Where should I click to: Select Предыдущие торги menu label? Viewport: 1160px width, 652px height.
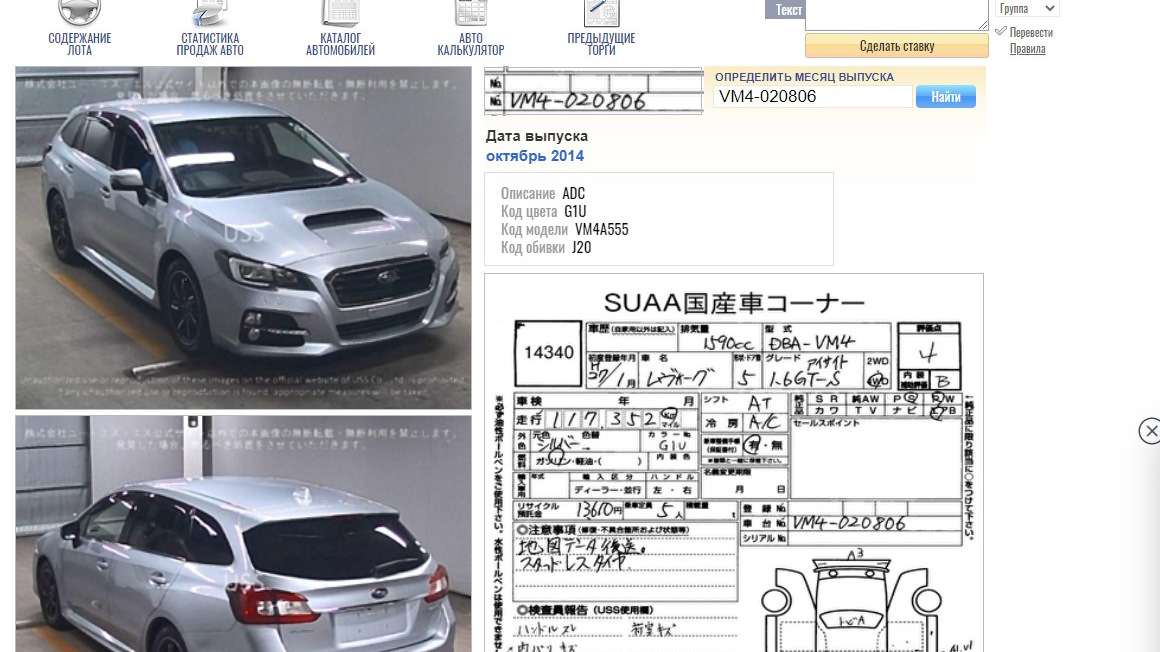point(601,44)
